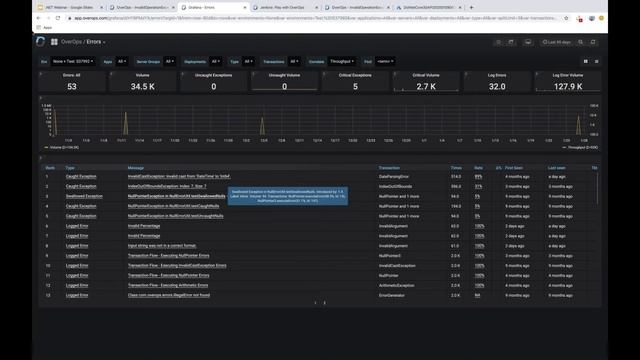The image size is (640, 360).
Task: Click the table's vertical scrollbar on the right
Action: [598, 189]
